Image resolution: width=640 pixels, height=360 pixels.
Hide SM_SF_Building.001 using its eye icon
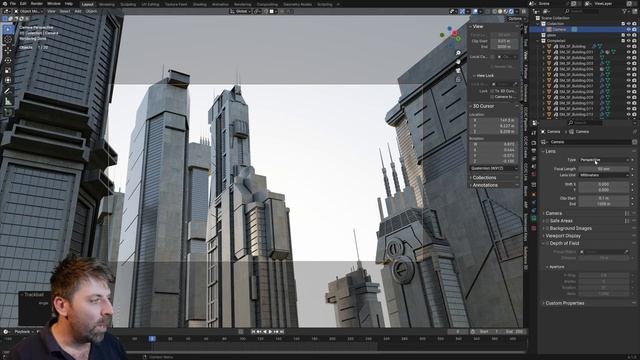tap(629, 52)
